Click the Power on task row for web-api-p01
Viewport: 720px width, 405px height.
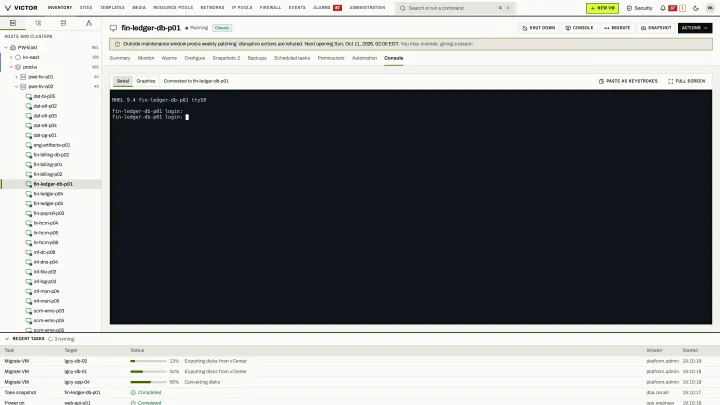pyautogui.click(x=360, y=403)
